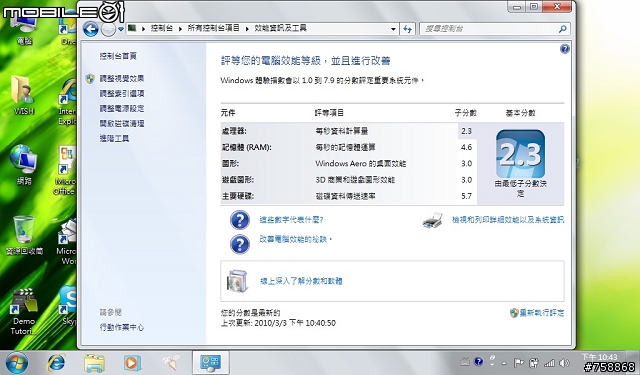Click the 3D 商業和遊戲圖形效能 text
Screen dimensions: 640x375
tap(355, 180)
